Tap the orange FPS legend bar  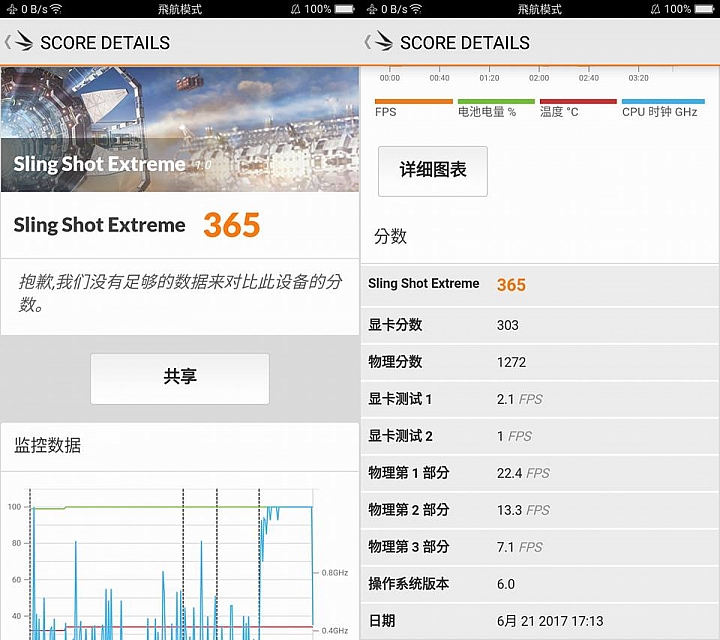pos(414,101)
